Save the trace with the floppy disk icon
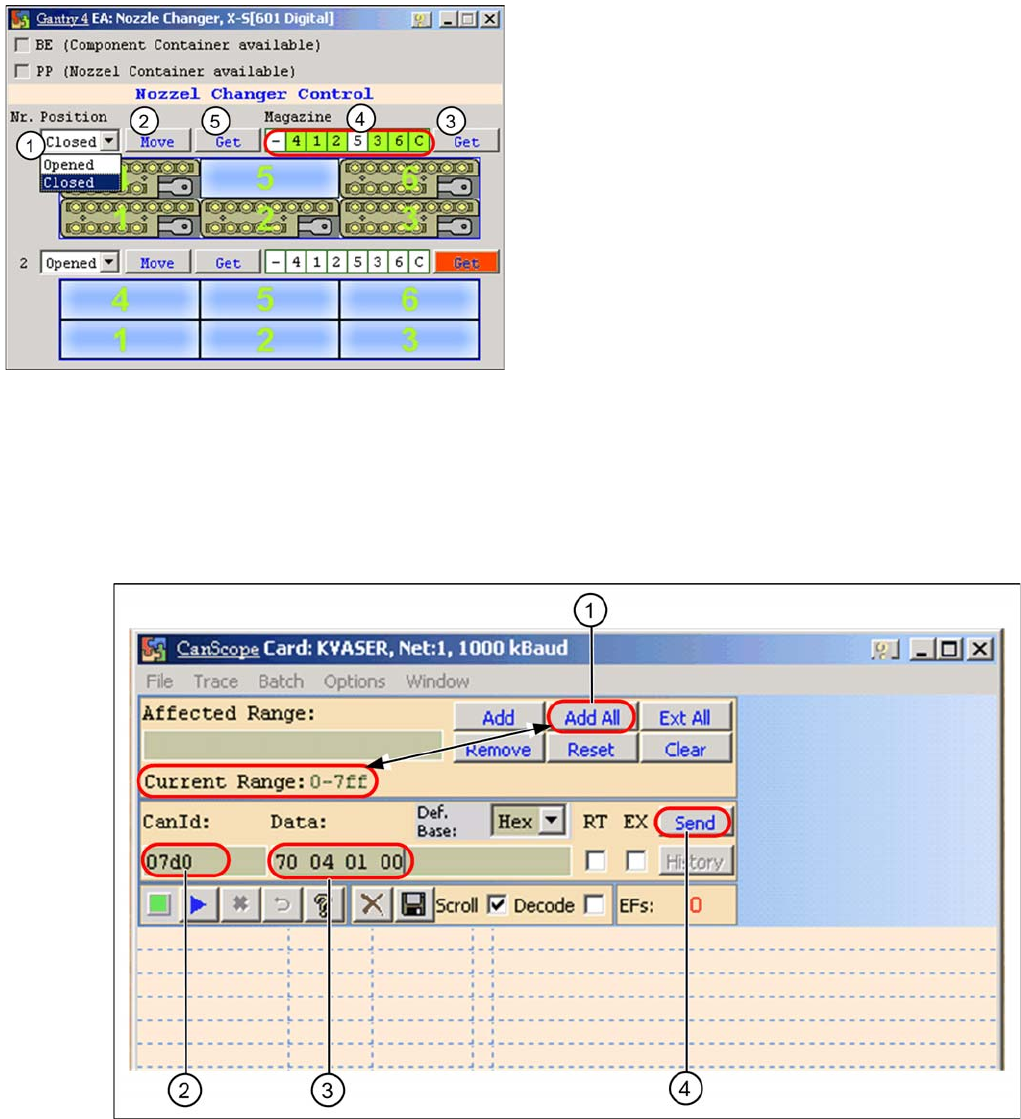1021x1119 pixels. coord(413,904)
